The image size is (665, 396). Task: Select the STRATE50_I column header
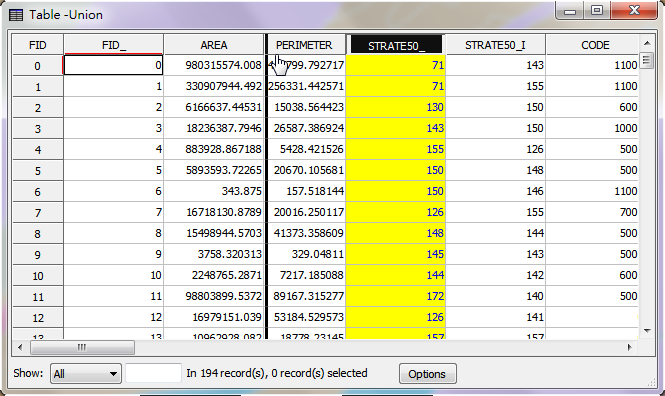click(495, 45)
